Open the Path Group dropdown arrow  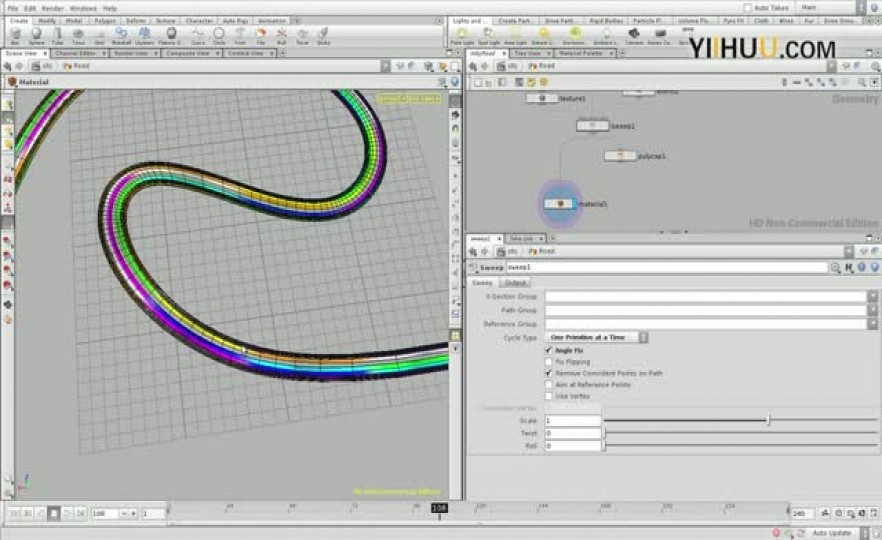click(x=872, y=310)
